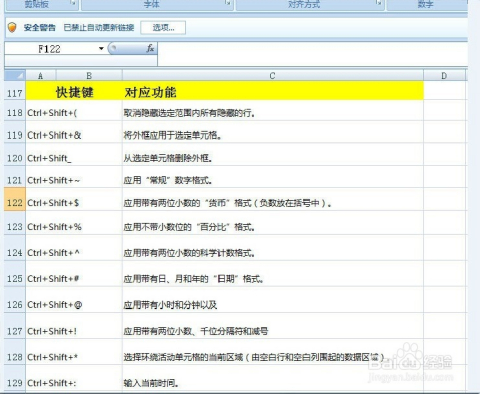The height and width of the screenshot is (394, 480).
Task: Click cell Ctrl+Shift+~
Action: pos(74,177)
